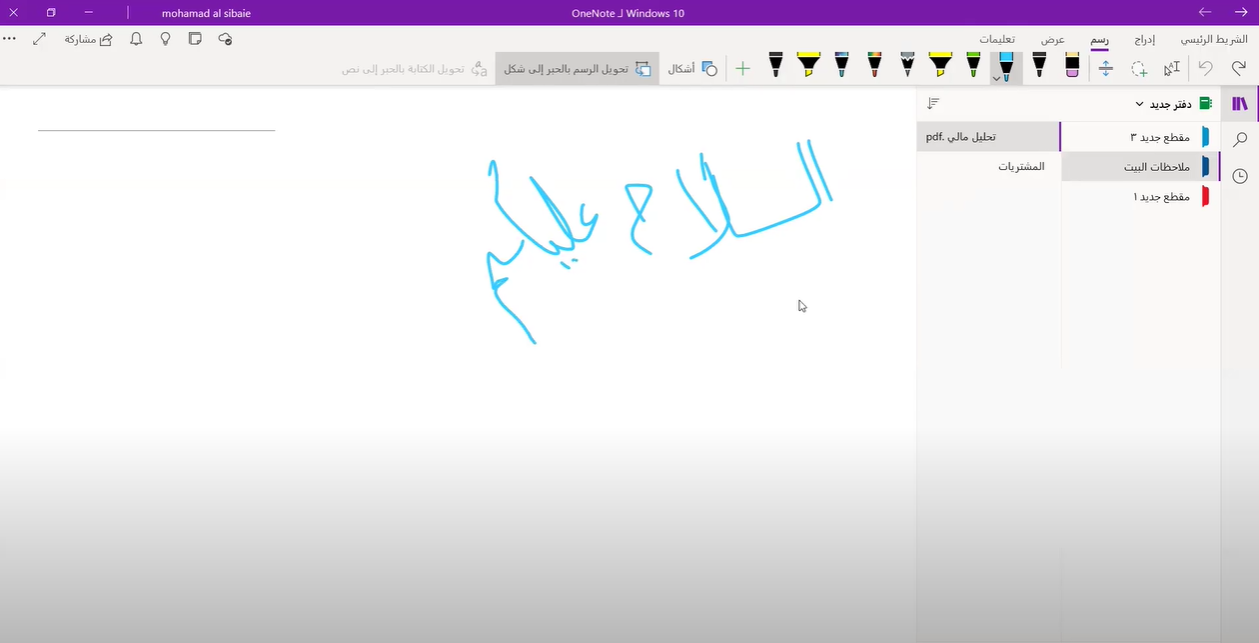Add a new pen with plus icon
1259x643 pixels.
pyautogui.click(x=742, y=69)
